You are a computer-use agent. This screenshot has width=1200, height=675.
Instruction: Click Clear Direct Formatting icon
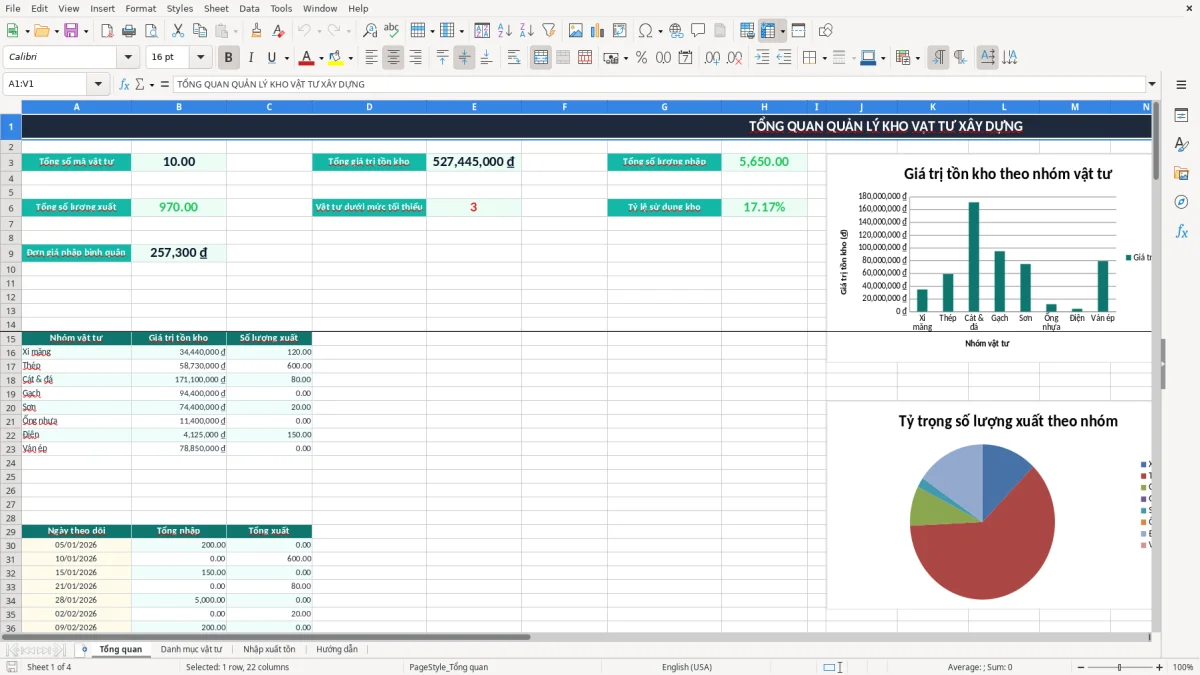coord(278,31)
